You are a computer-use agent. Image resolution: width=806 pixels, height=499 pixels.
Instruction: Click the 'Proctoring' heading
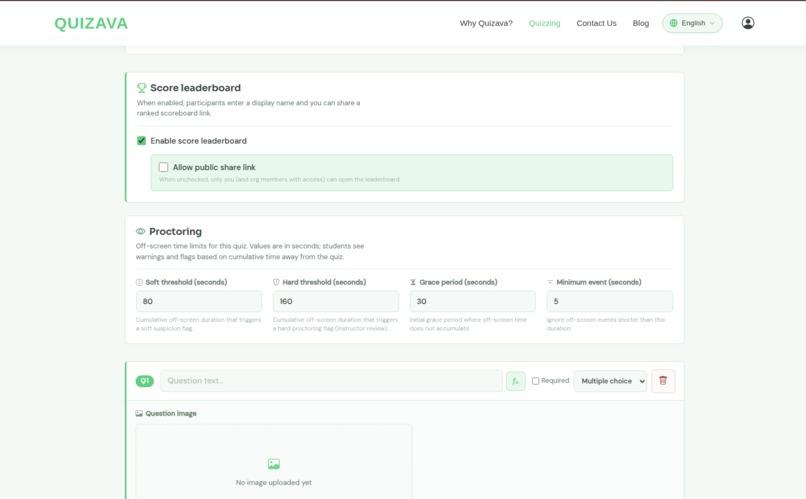point(175,231)
